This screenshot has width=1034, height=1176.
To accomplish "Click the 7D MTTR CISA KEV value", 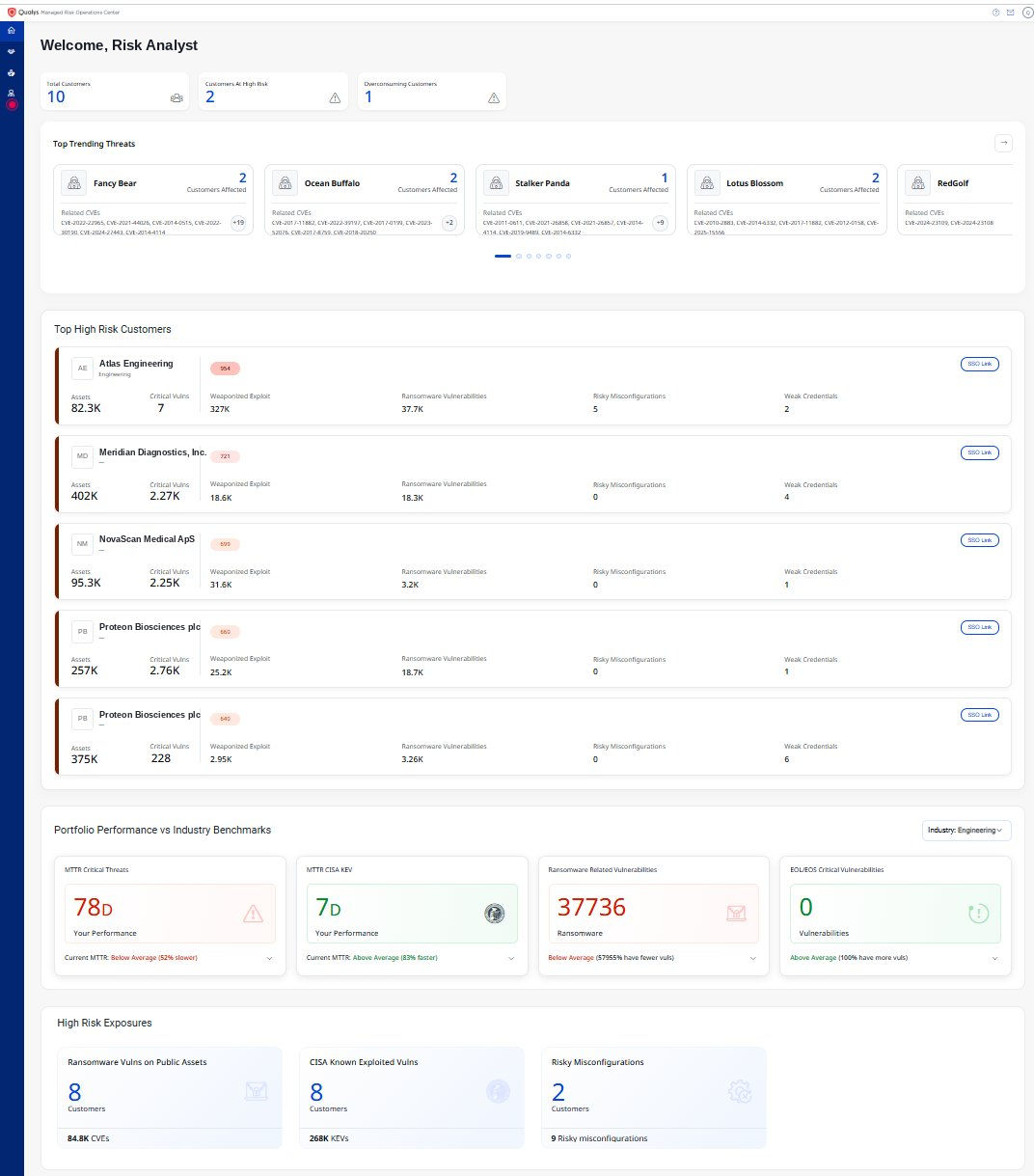I will click(329, 908).
